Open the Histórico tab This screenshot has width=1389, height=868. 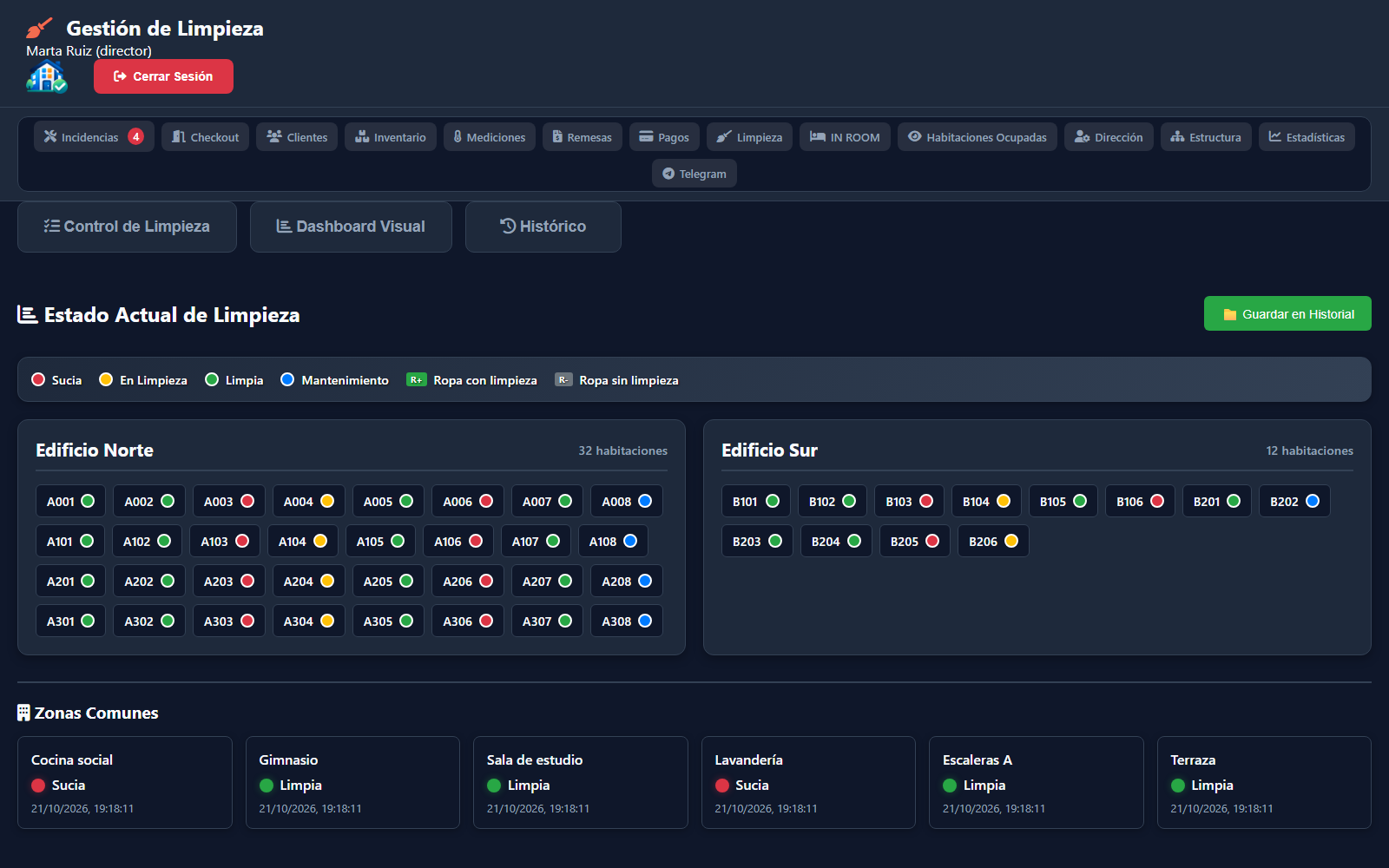tap(543, 227)
